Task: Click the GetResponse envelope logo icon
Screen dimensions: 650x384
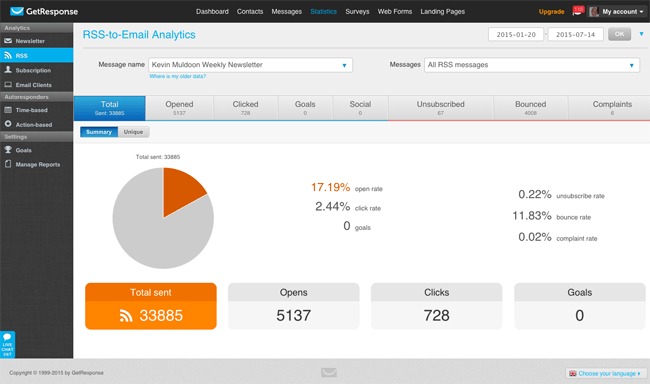Action: 17,11
